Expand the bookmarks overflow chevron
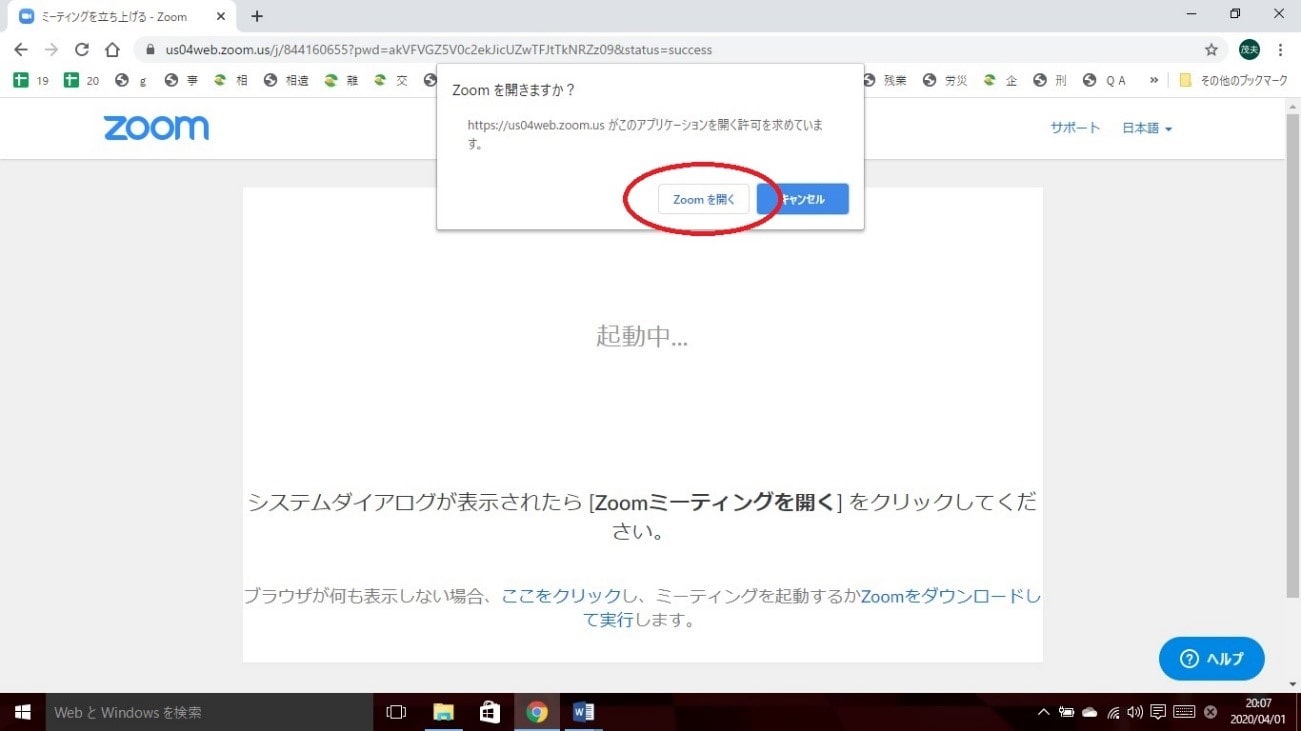This screenshot has height=731, width=1301. pyautogui.click(x=1154, y=81)
